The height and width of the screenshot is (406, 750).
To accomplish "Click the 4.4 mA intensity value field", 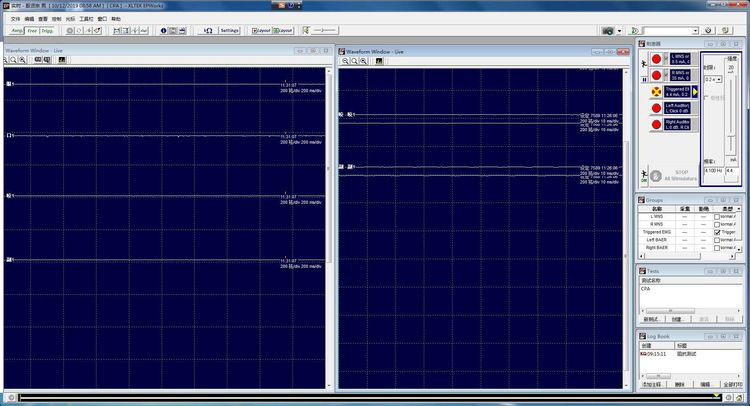I will pos(732,170).
